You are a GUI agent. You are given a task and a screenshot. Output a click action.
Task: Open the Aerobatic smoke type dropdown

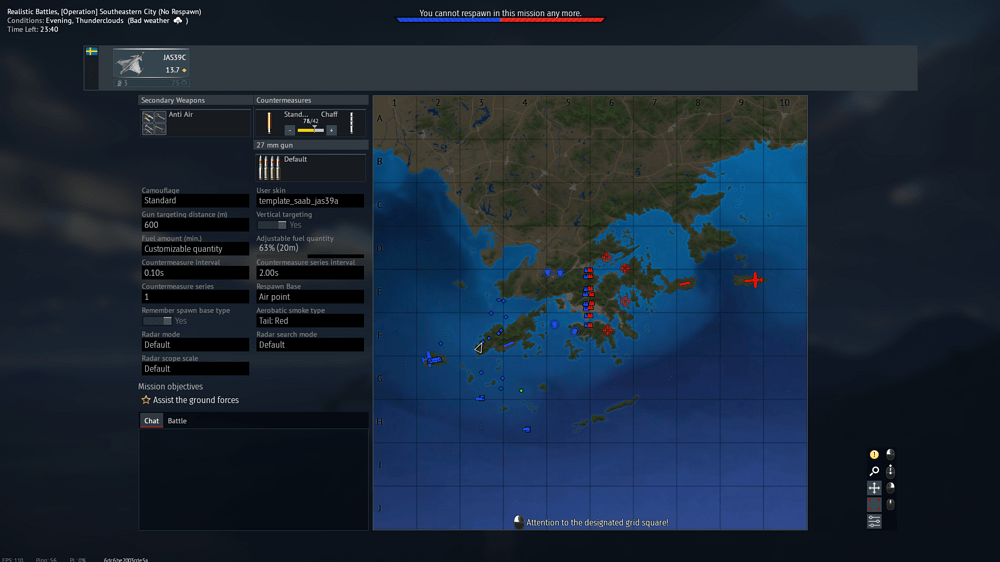click(310, 321)
